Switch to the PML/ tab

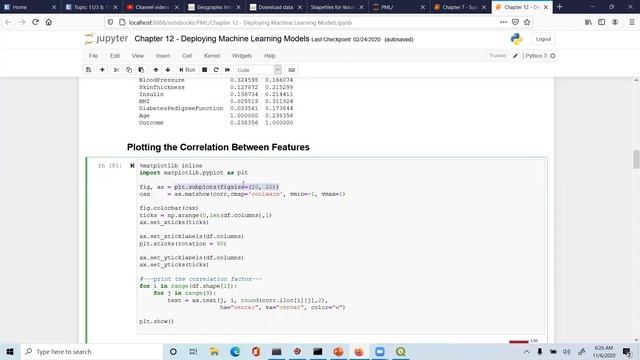398,7
